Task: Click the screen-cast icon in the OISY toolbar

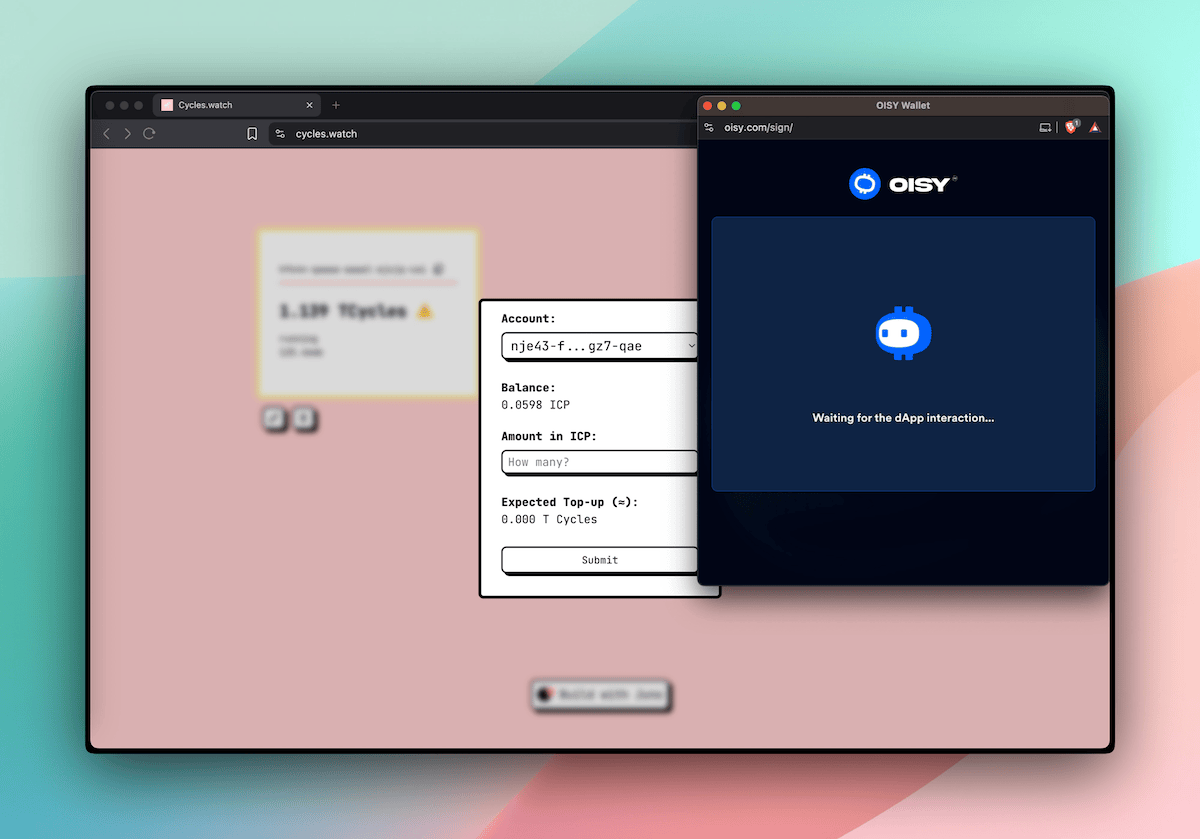Action: coord(1045,127)
